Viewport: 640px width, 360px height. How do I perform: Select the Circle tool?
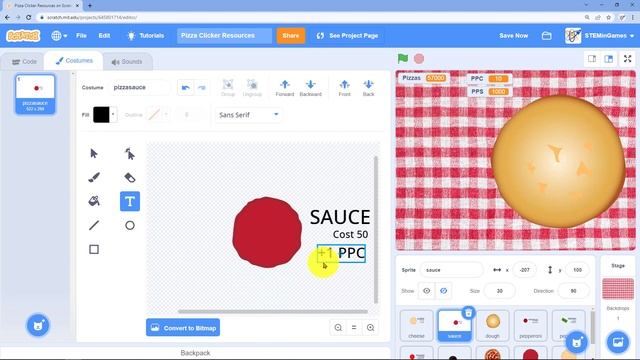(130, 225)
